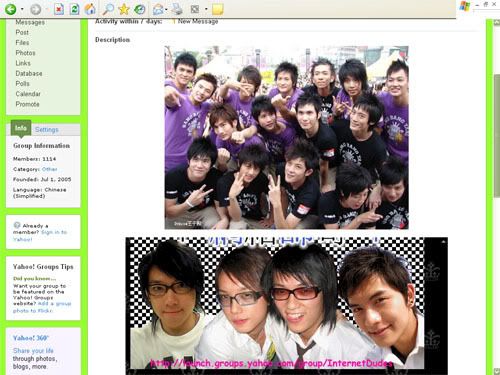
Task: Open Post in the sidebar
Action: tap(22, 32)
